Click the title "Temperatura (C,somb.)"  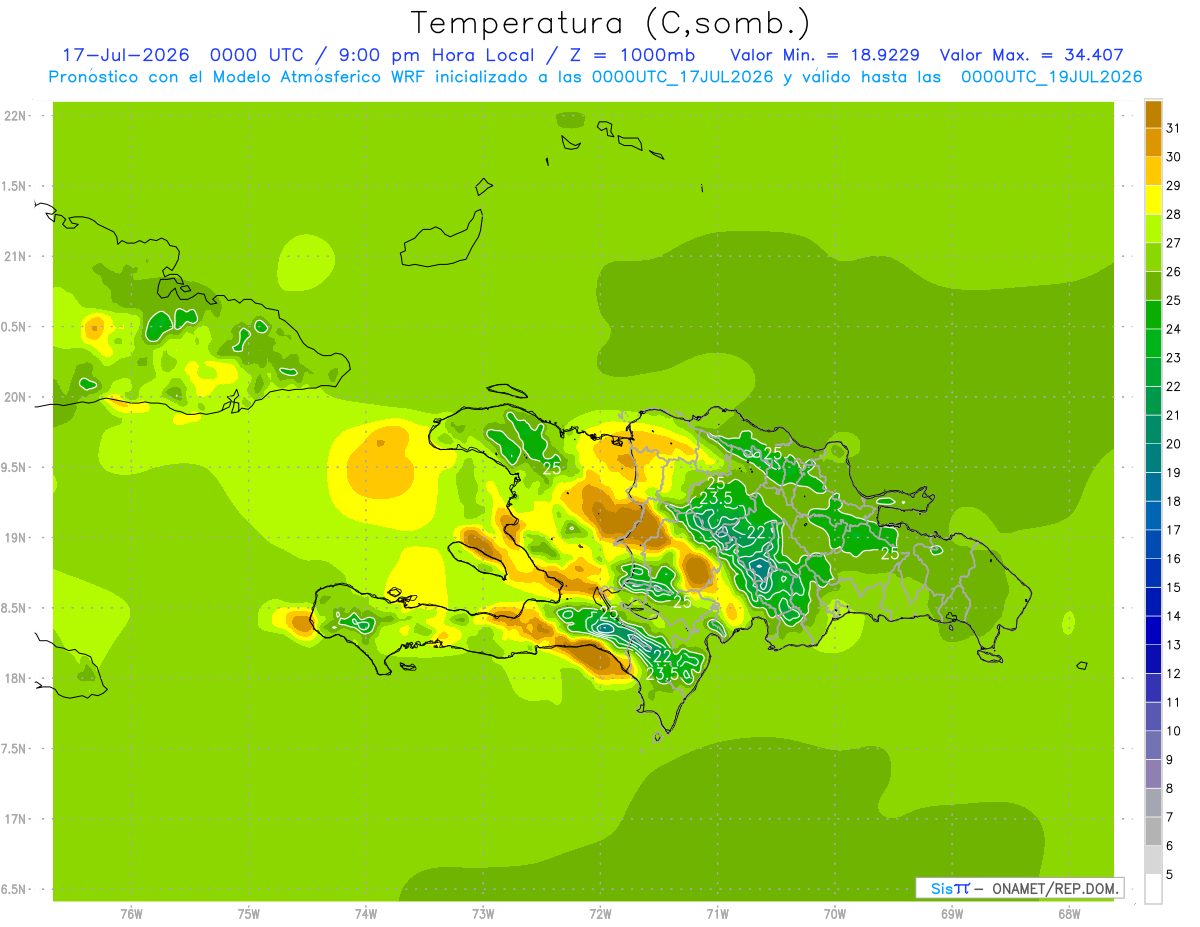click(610, 23)
